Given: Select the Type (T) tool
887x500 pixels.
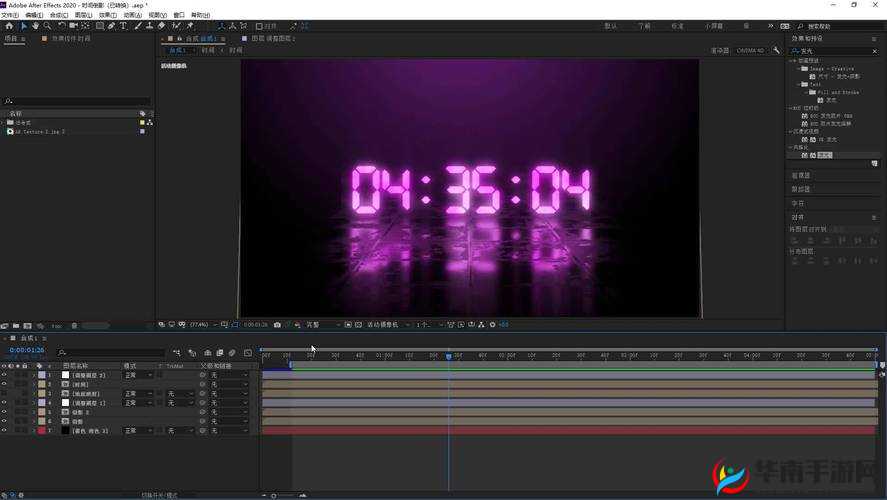Looking at the screenshot, I should (x=123, y=26).
